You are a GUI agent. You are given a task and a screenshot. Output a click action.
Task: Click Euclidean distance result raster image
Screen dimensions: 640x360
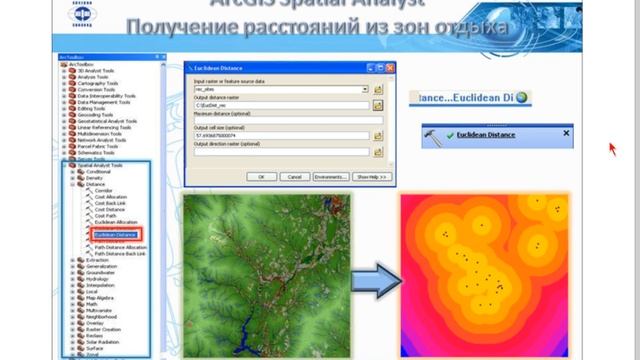[x=484, y=276]
